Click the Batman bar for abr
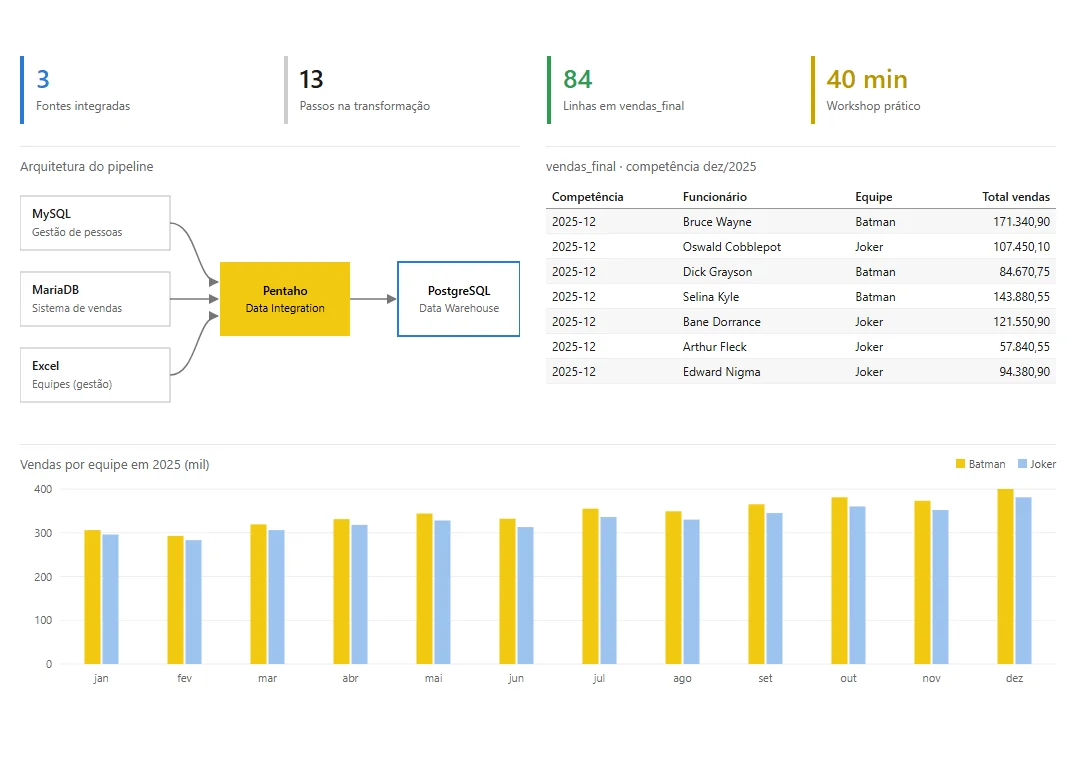Screen dimensions: 1076x772 (342, 592)
